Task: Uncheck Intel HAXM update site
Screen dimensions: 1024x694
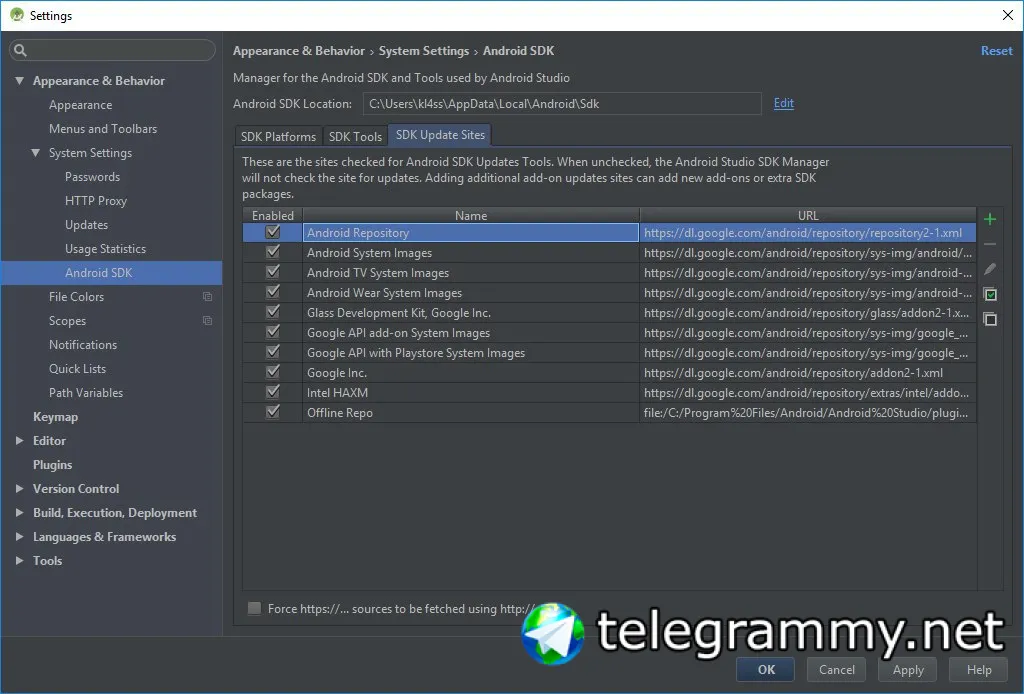Action: 273,392
